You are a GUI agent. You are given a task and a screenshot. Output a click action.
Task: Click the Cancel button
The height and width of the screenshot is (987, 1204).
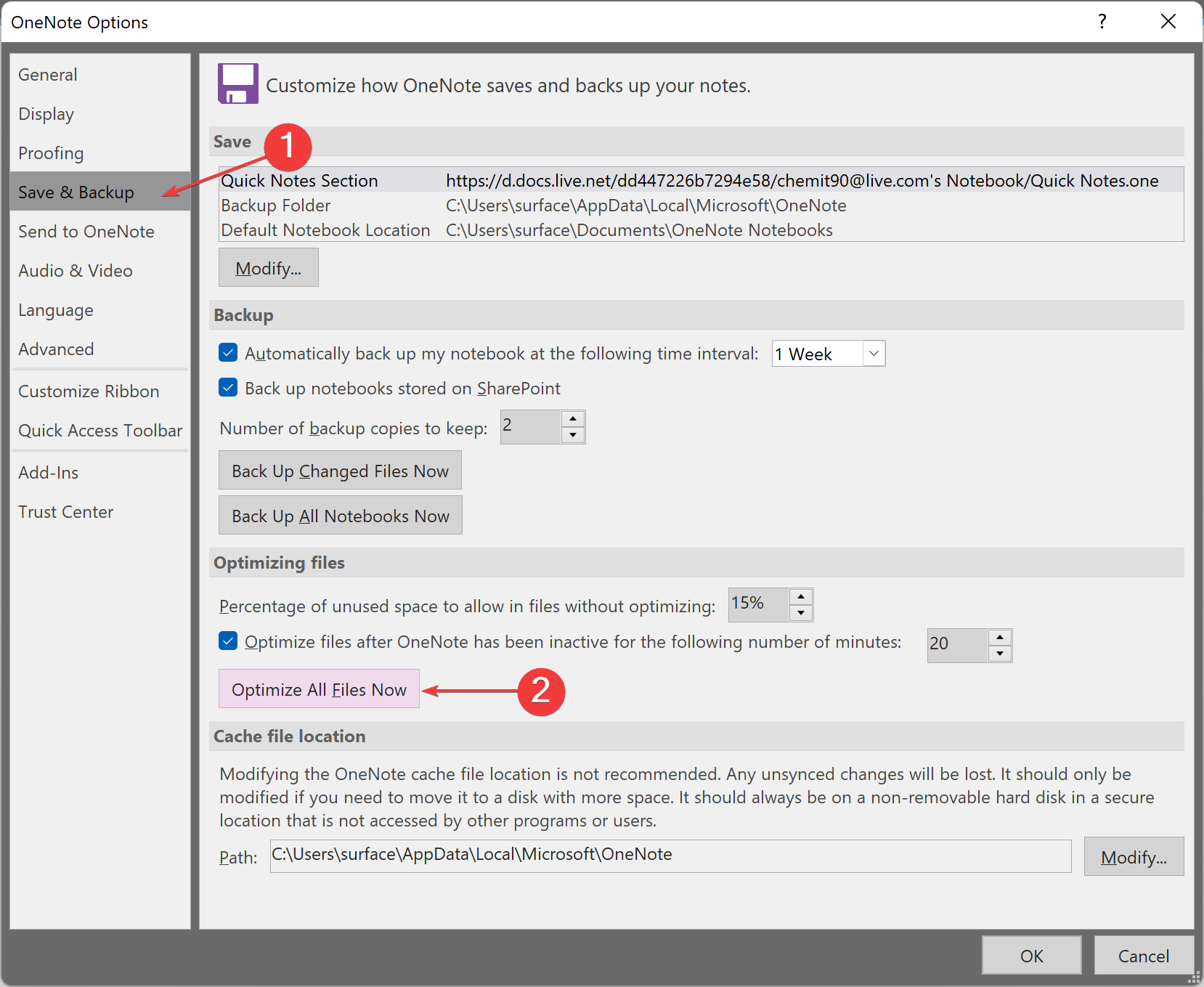[x=1143, y=956]
